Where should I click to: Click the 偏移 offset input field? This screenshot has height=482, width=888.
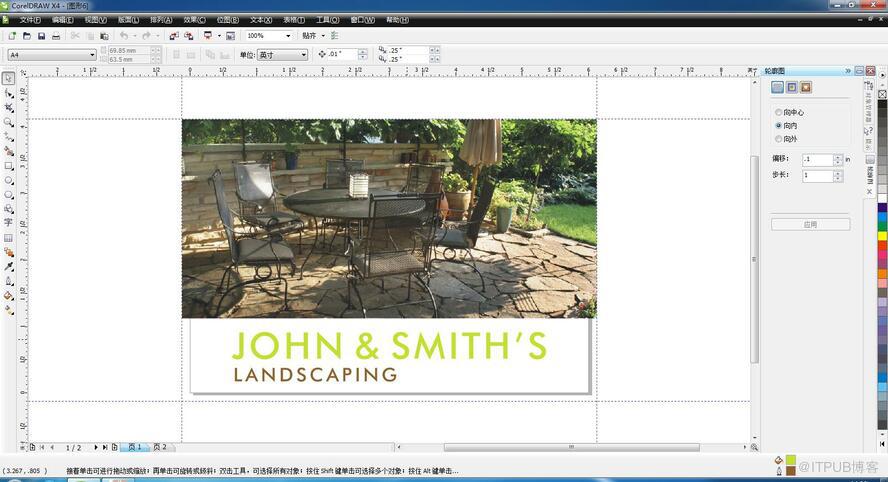817,159
